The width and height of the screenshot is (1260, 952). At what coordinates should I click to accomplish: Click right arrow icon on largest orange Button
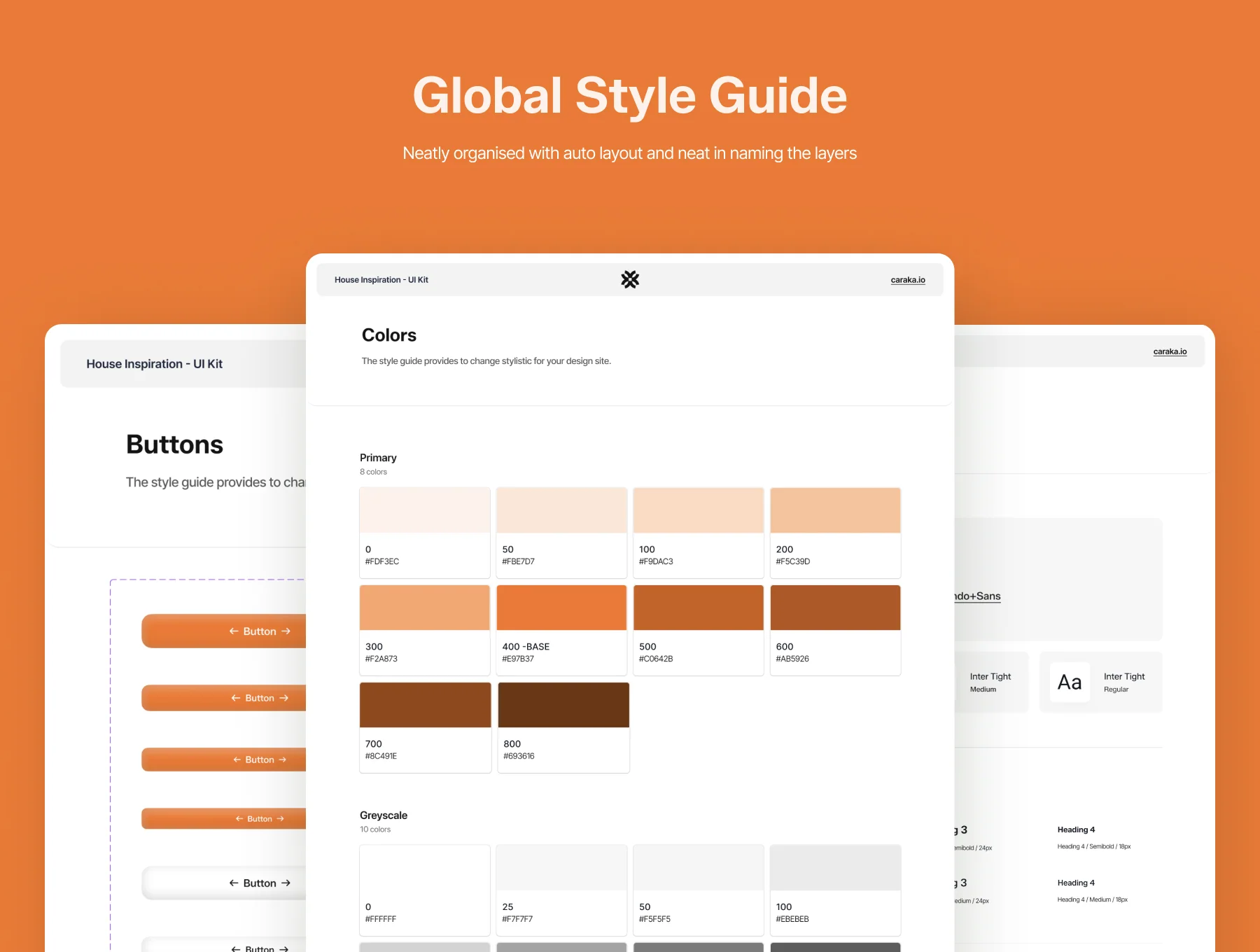tap(286, 631)
